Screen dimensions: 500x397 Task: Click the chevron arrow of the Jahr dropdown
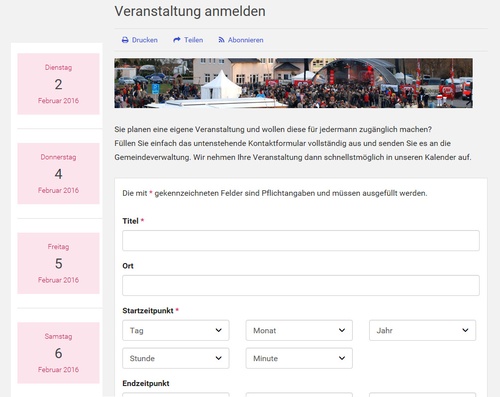(x=465, y=330)
